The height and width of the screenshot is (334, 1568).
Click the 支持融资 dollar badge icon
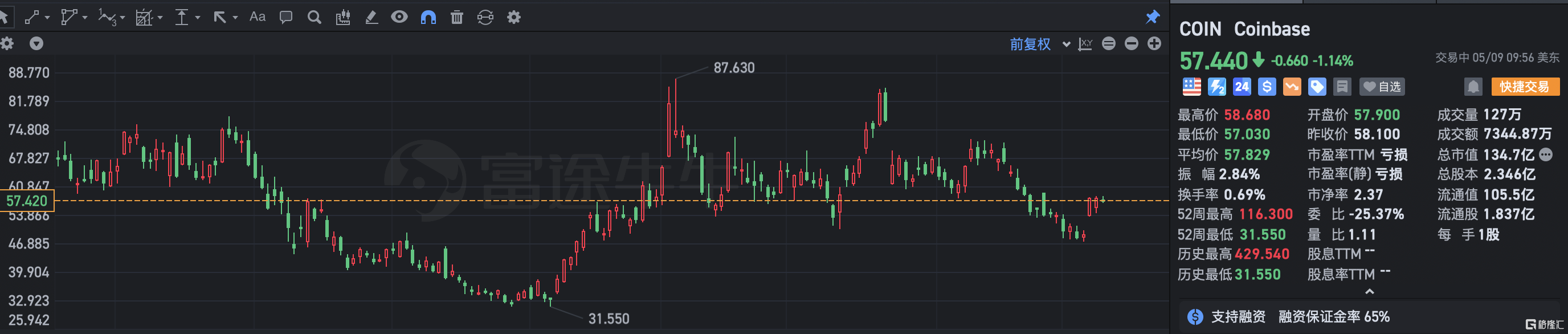point(1195,317)
